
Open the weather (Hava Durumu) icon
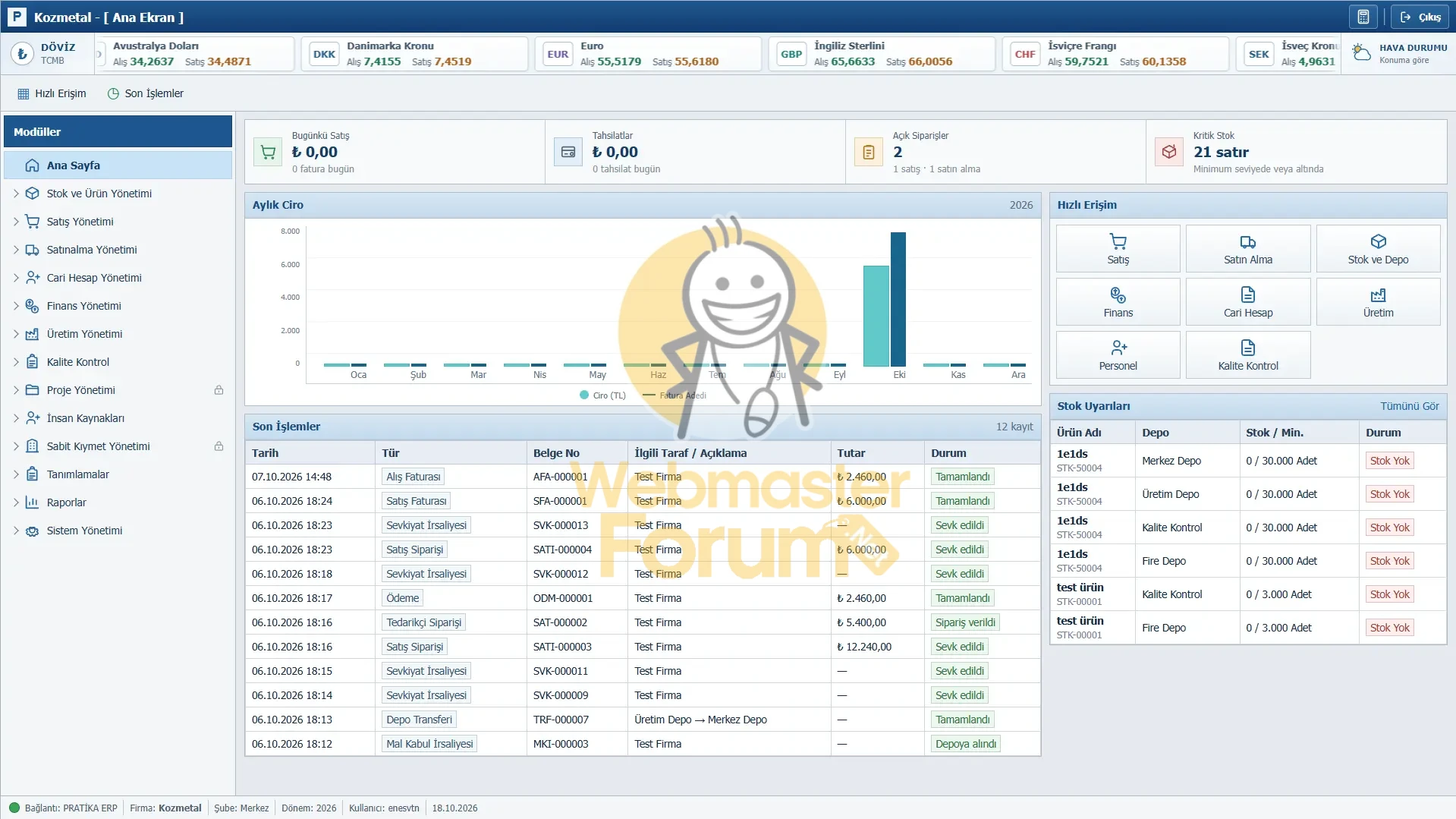click(x=1362, y=53)
